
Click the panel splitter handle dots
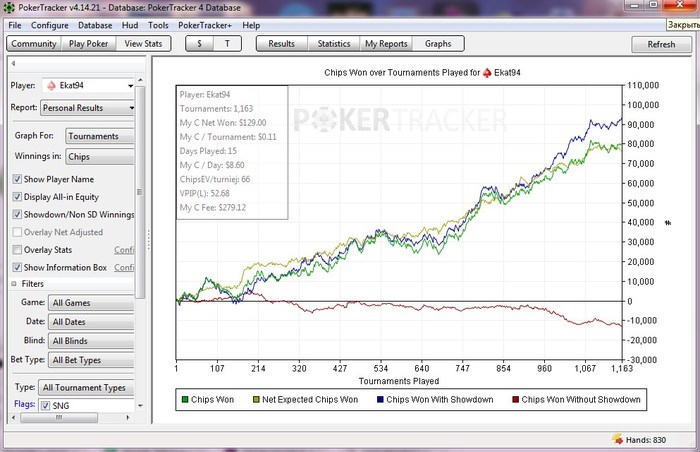point(149,239)
